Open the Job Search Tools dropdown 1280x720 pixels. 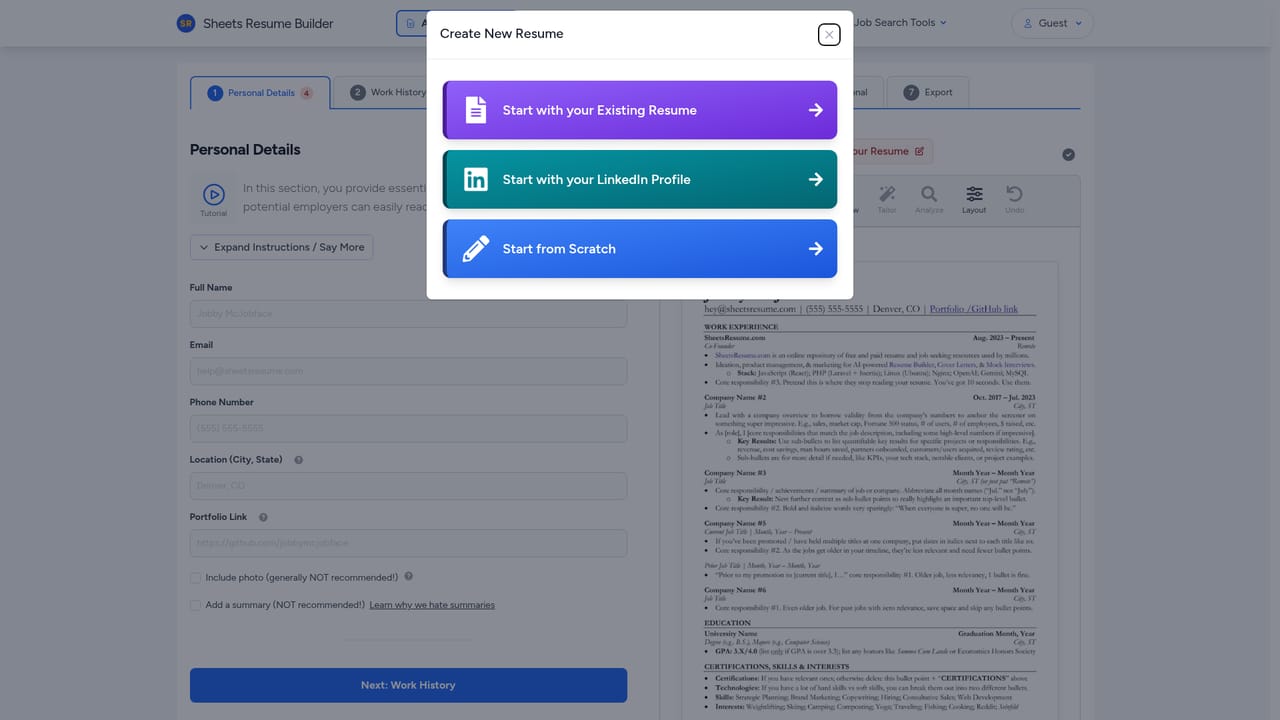click(900, 22)
